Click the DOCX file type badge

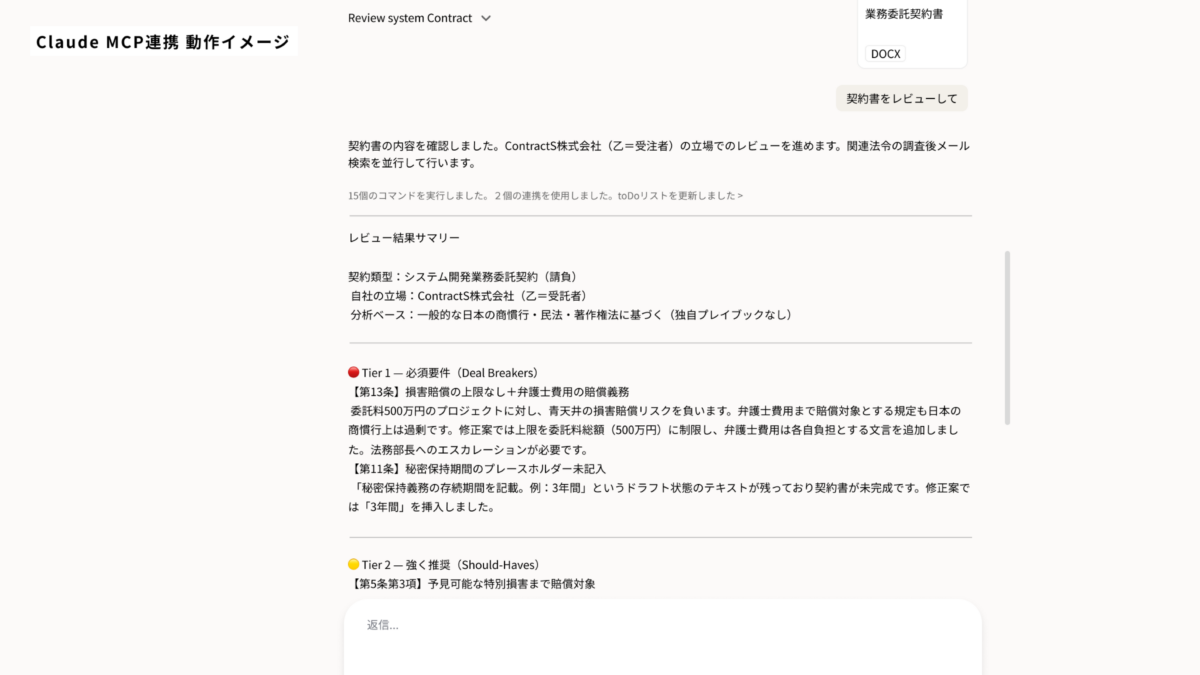click(x=885, y=54)
